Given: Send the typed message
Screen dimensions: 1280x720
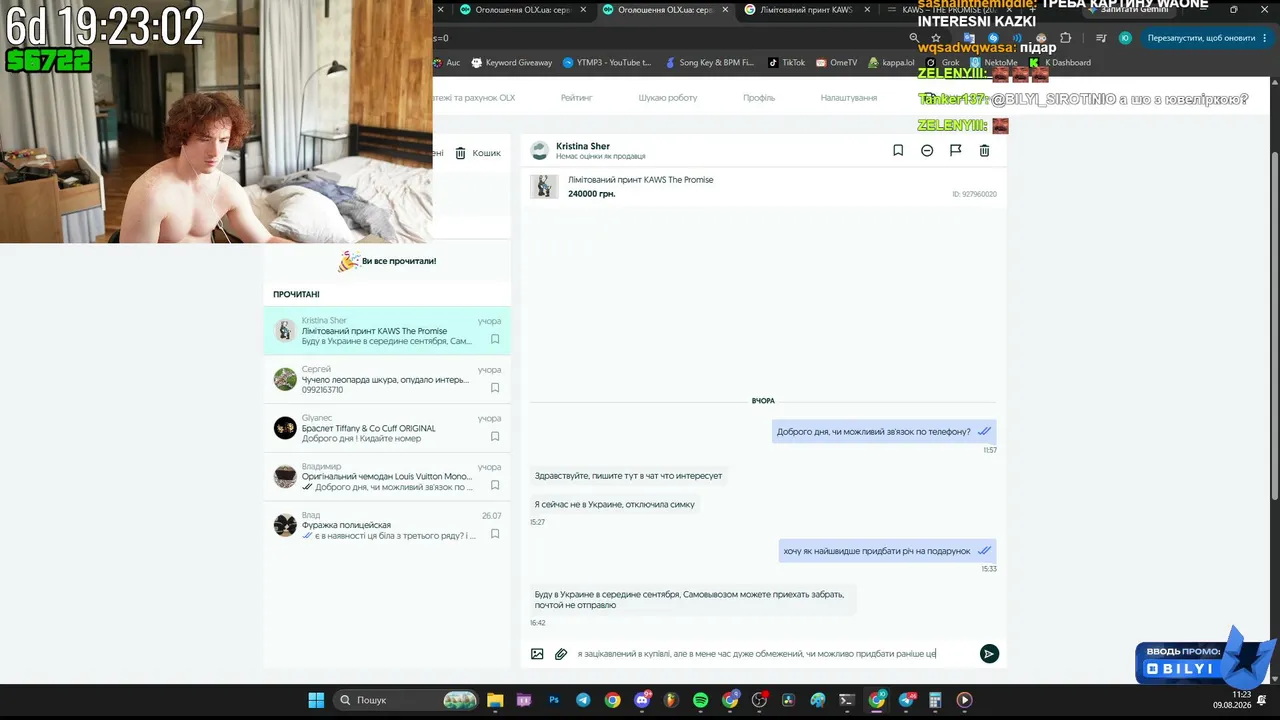Looking at the screenshot, I should tap(989, 654).
